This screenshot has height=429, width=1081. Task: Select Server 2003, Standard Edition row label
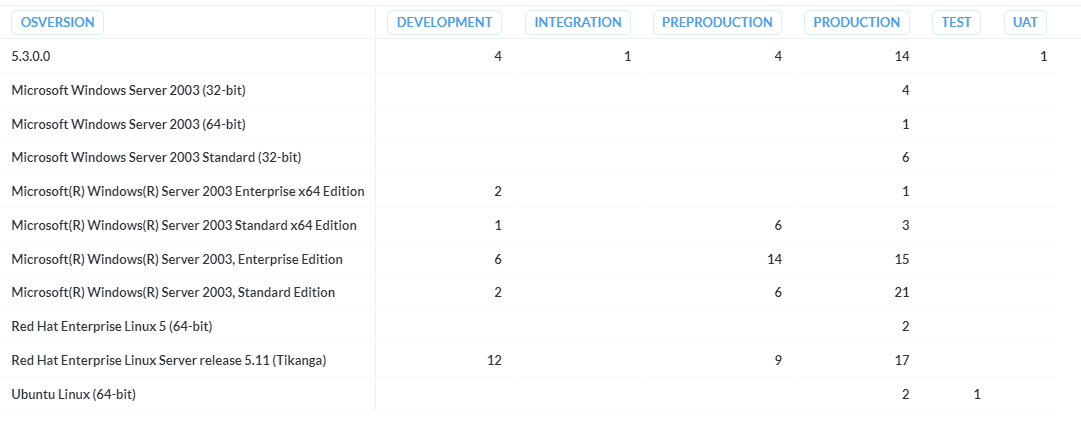click(x=173, y=292)
